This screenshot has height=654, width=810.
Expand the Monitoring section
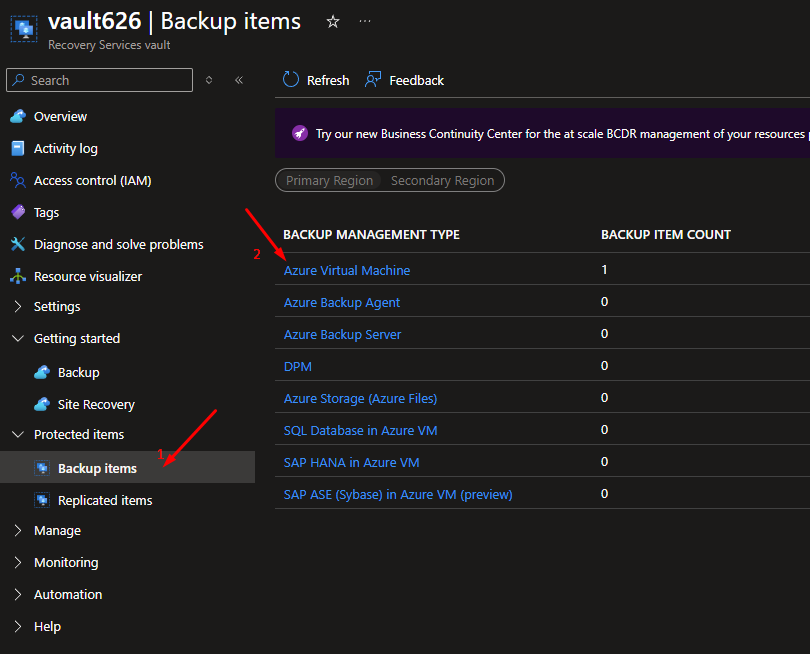click(x=18, y=563)
